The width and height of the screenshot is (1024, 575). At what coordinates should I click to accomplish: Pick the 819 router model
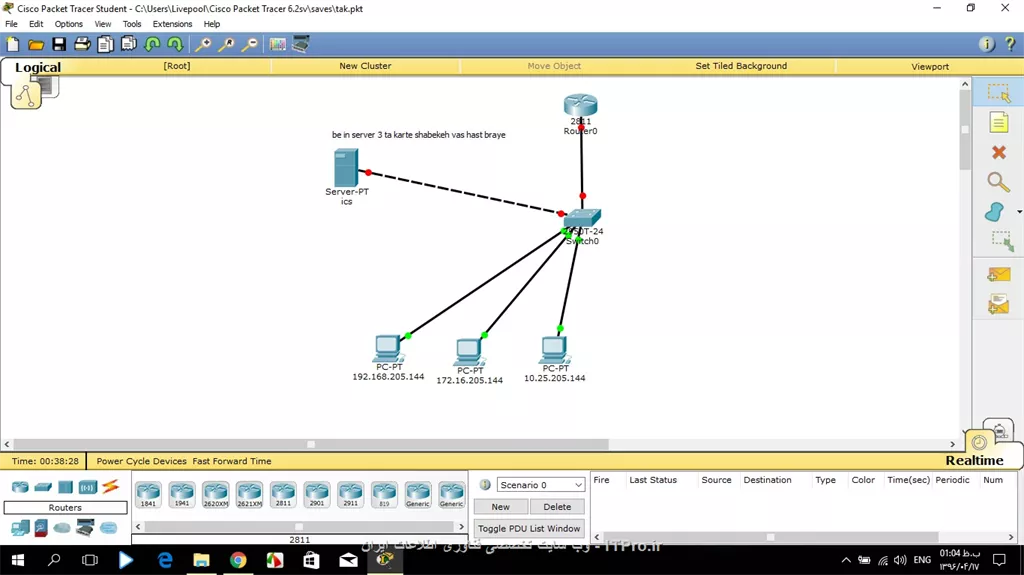click(384, 495)
